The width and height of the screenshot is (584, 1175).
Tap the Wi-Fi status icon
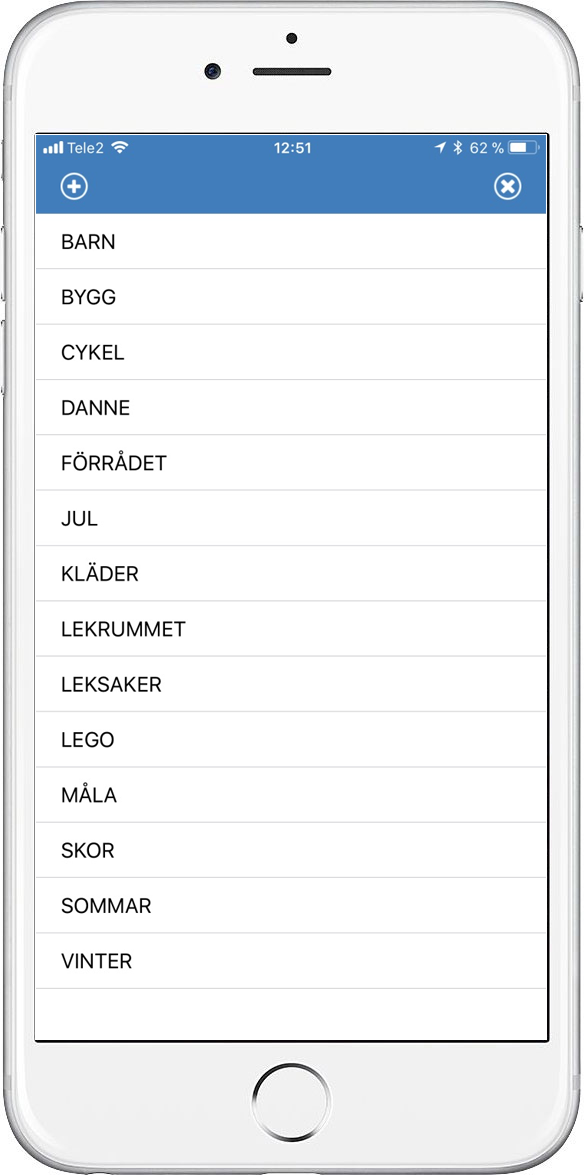(x=119, y=148)
